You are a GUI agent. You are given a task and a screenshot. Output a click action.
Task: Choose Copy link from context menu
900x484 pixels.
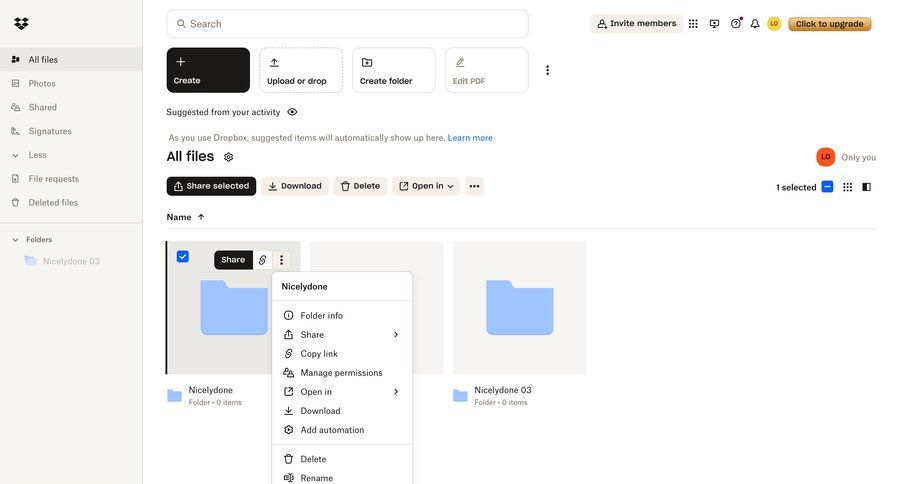click(x=342, y=354)
